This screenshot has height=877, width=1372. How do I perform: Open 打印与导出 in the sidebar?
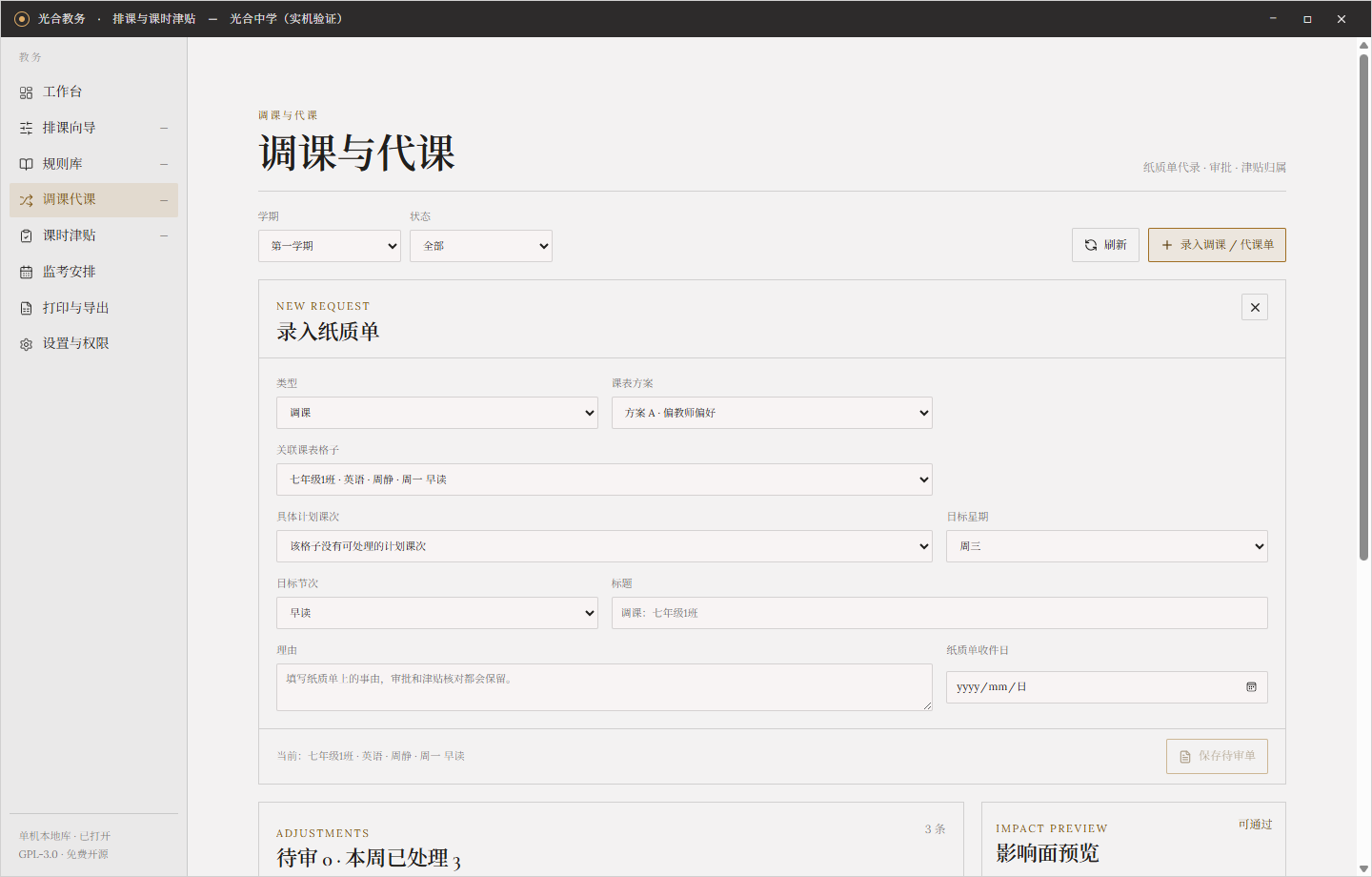tap(93, 308)
